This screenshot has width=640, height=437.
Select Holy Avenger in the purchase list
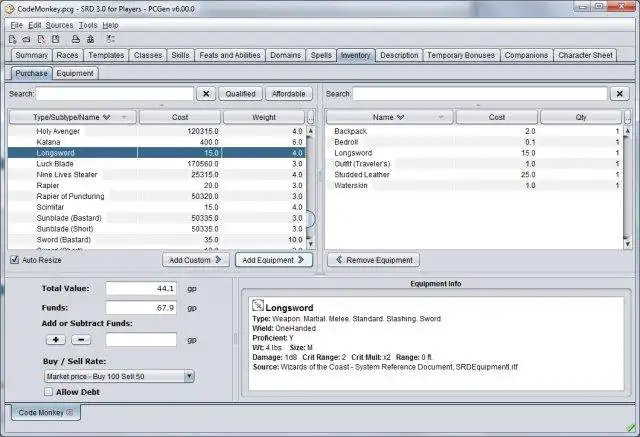click(157, 131)
